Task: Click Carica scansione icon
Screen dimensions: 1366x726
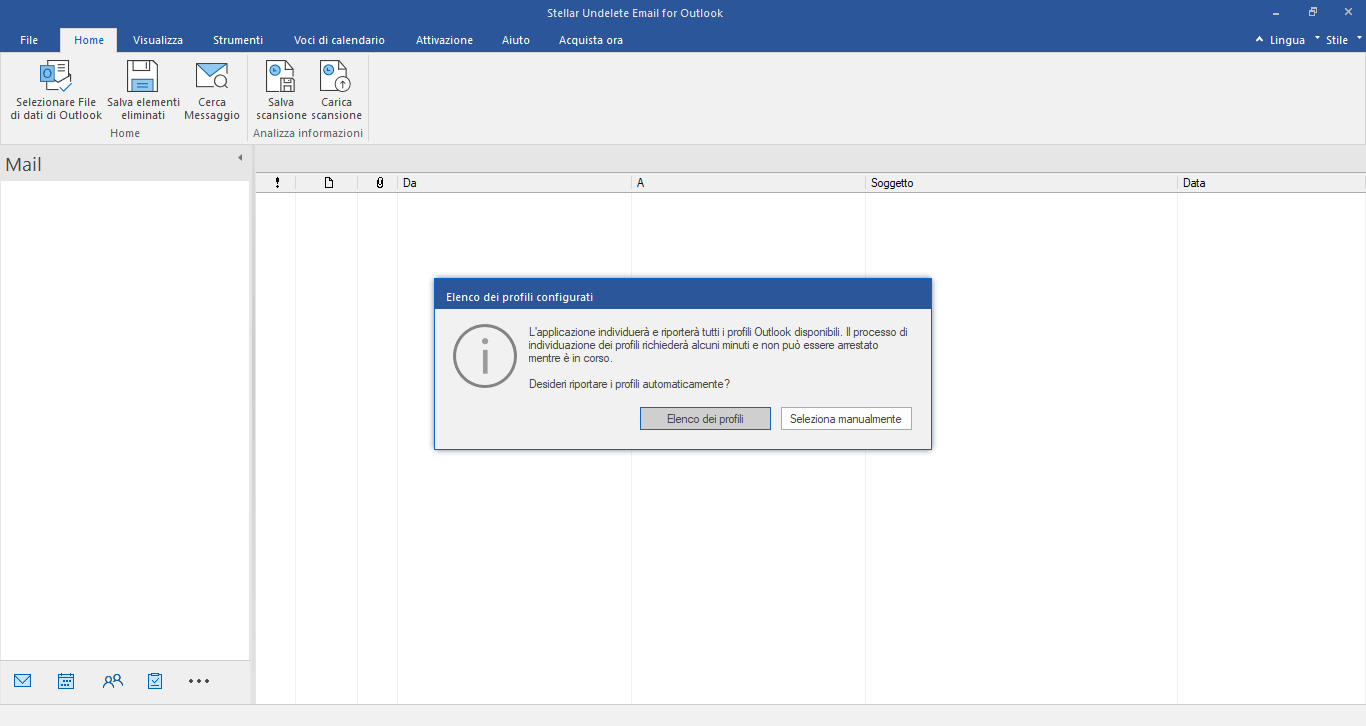Action: coord(336,78)
